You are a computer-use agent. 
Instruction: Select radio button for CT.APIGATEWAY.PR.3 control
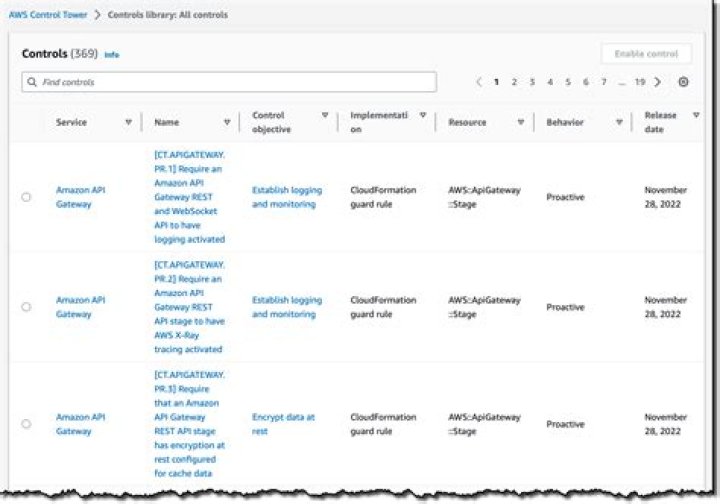point(26,424)
